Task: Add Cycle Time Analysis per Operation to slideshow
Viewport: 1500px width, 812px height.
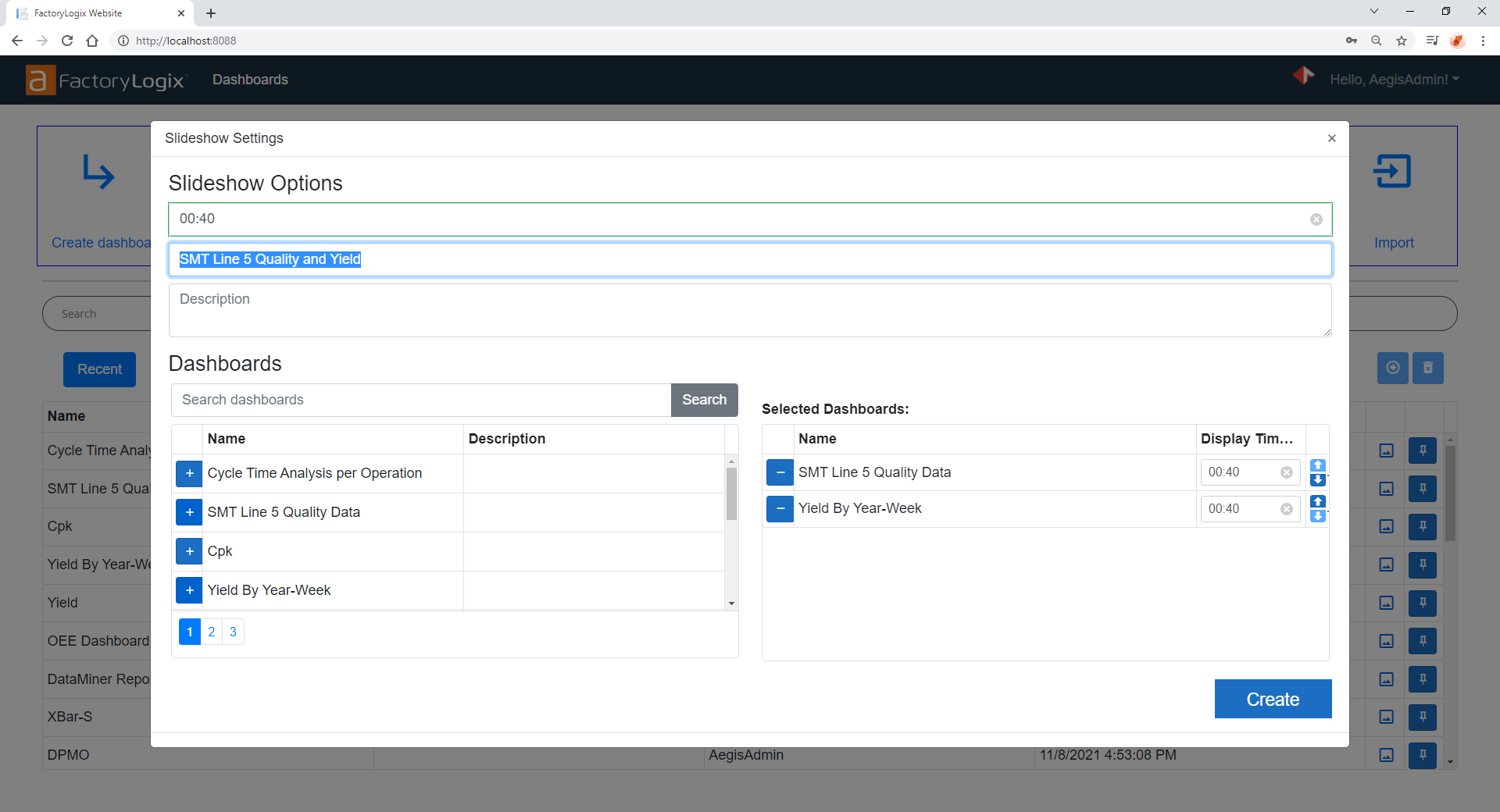Action: tap(188, 473)
